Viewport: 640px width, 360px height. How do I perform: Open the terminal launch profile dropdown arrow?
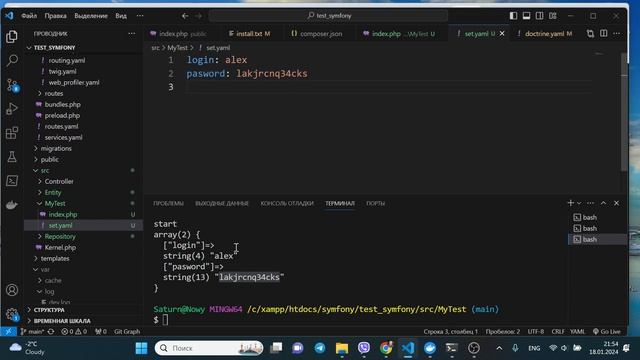point(579,203)
